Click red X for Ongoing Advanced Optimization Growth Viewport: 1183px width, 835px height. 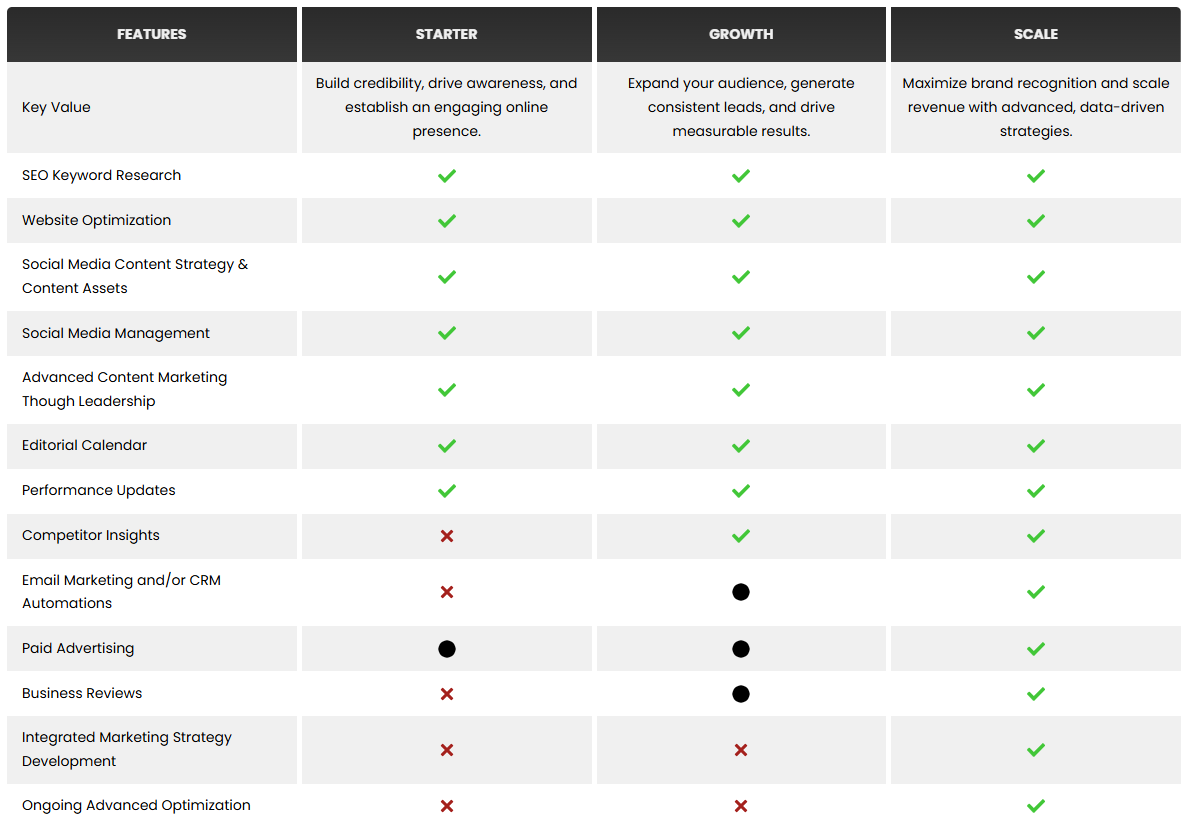coord(741,806)
